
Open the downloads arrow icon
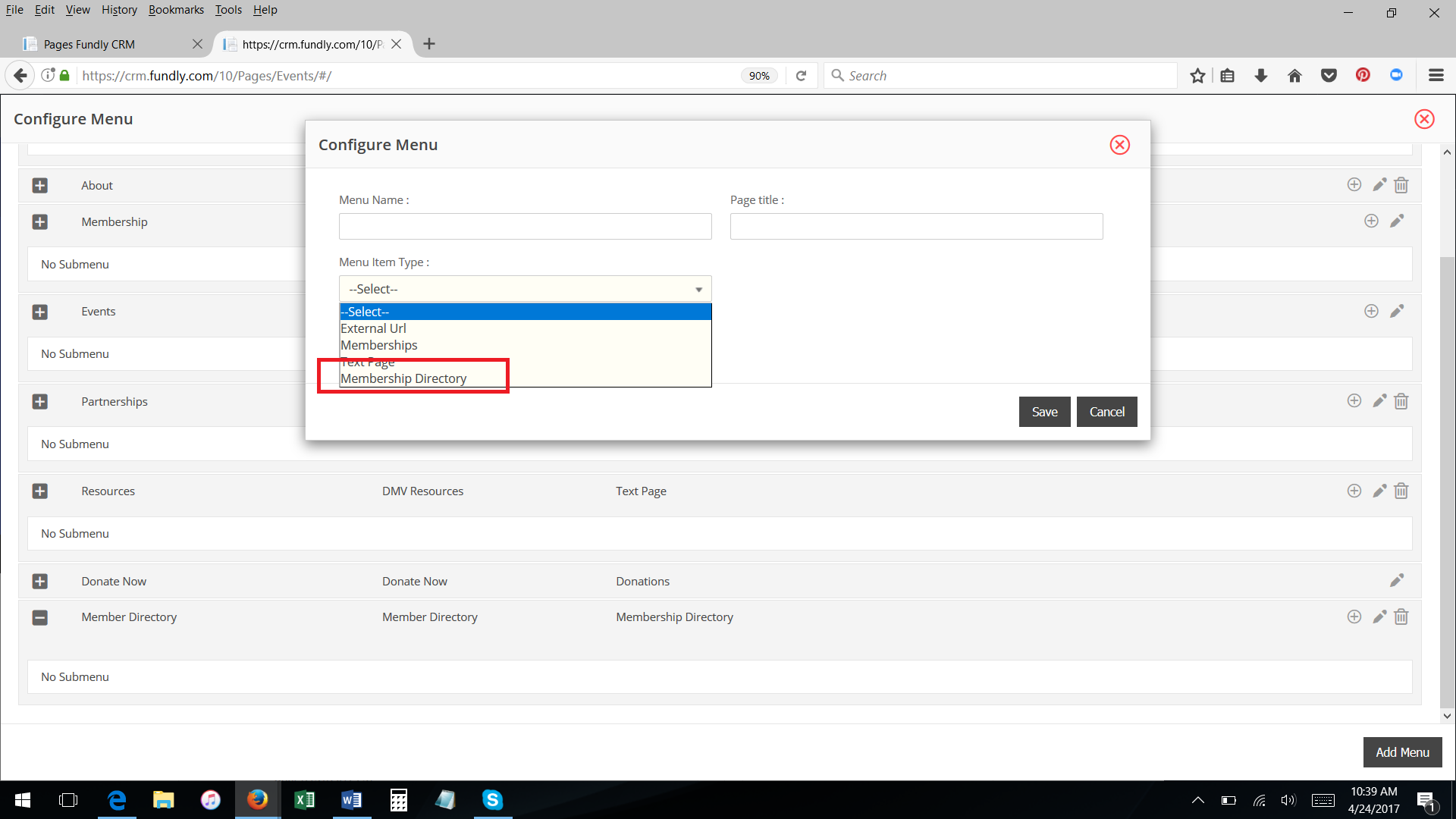1261,76
